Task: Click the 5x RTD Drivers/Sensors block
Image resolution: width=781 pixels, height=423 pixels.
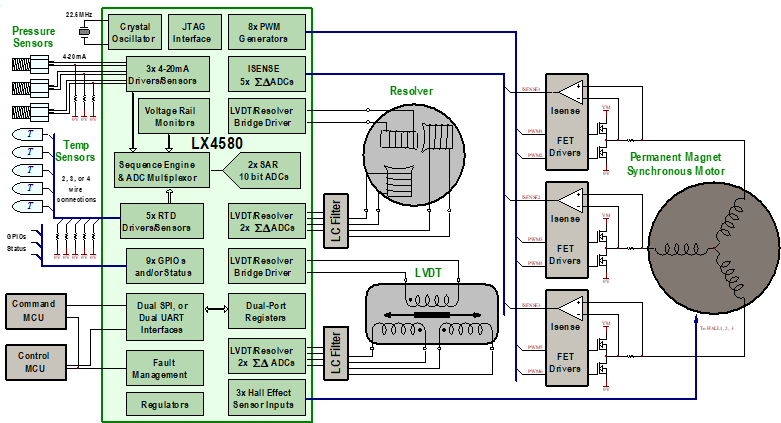Action: tap(161, 221)
